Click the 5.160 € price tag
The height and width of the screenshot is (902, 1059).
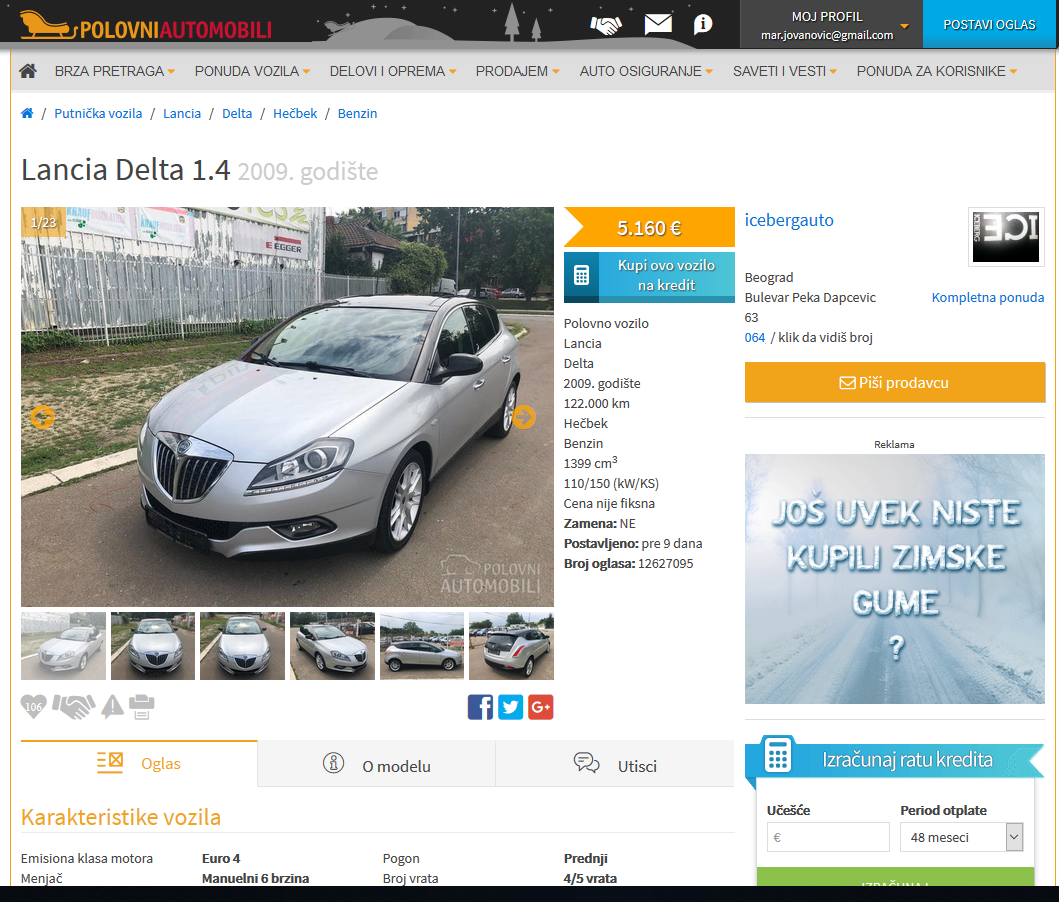(649, 228)
